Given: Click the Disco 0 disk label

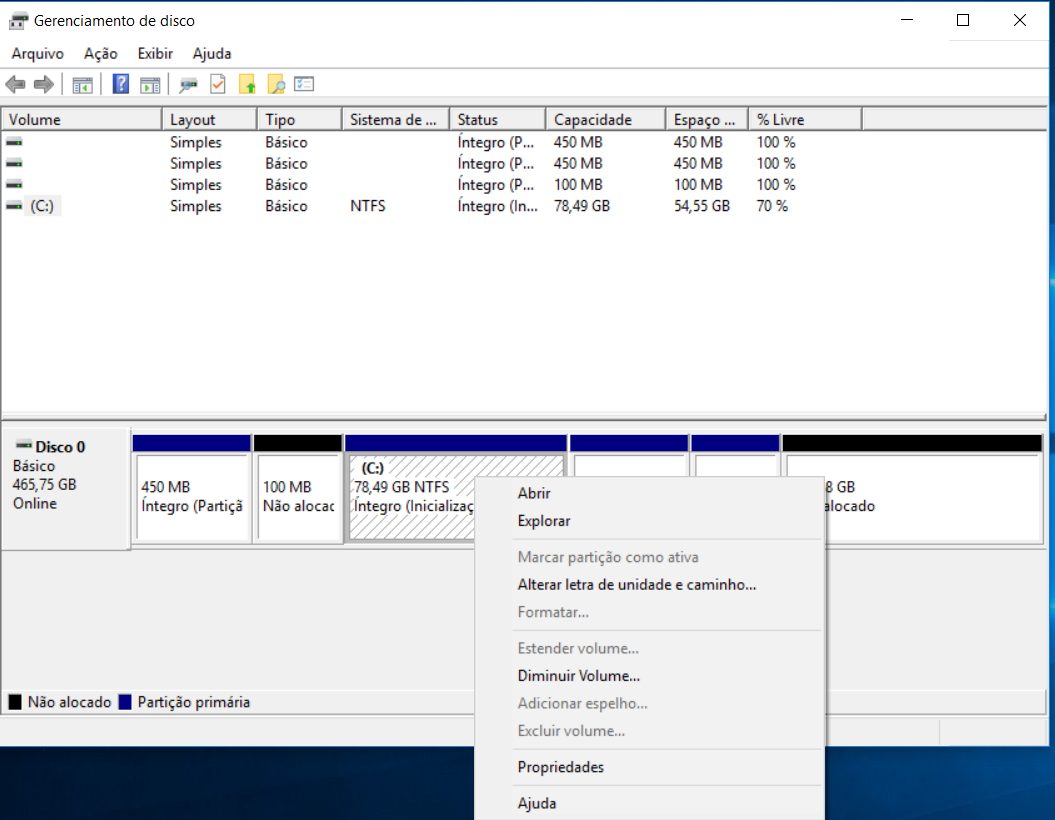Looking at the screenshot, I should click(x=60, y=447).
